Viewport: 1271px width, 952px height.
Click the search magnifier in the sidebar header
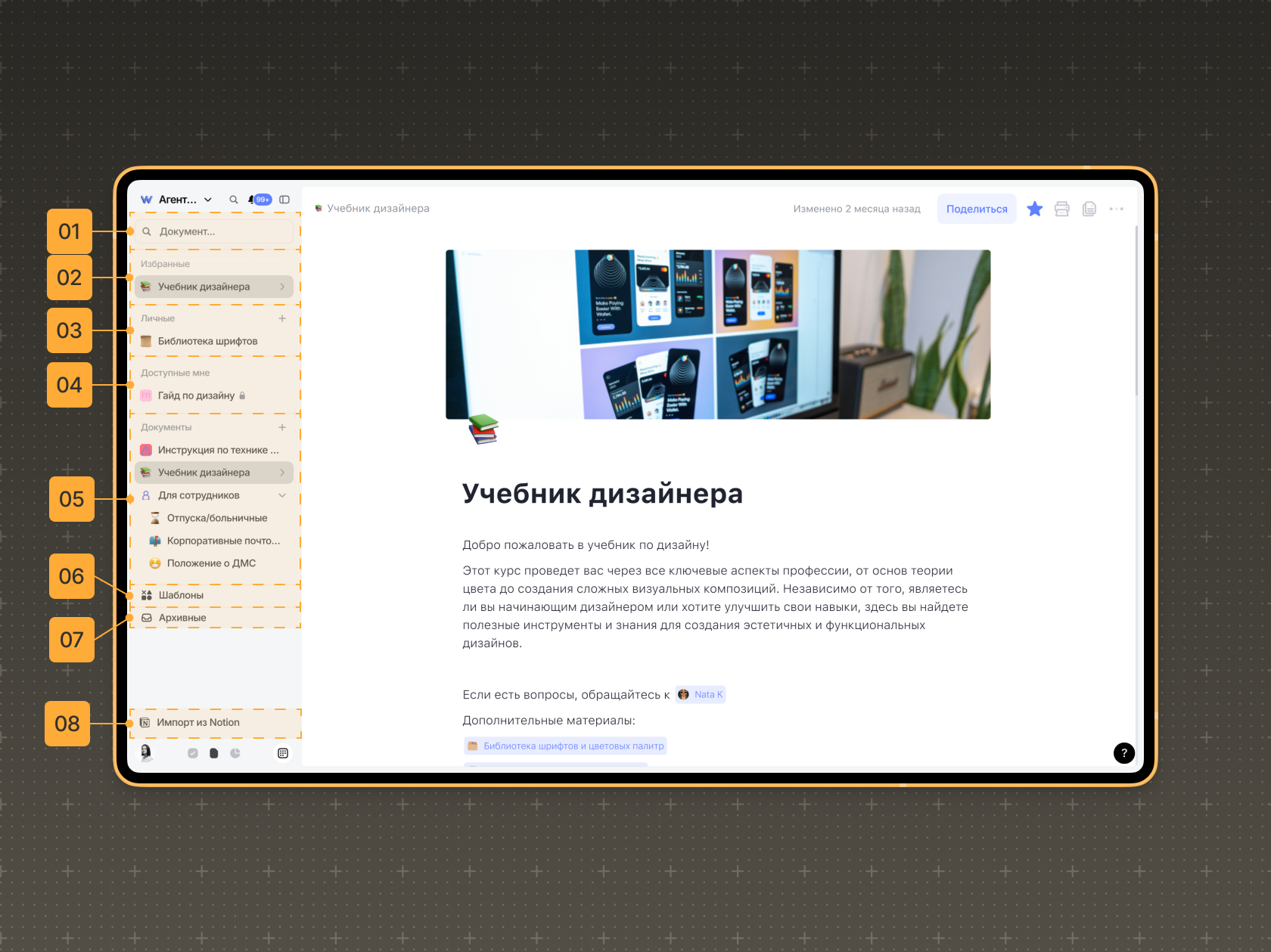[x=234, y=200]
